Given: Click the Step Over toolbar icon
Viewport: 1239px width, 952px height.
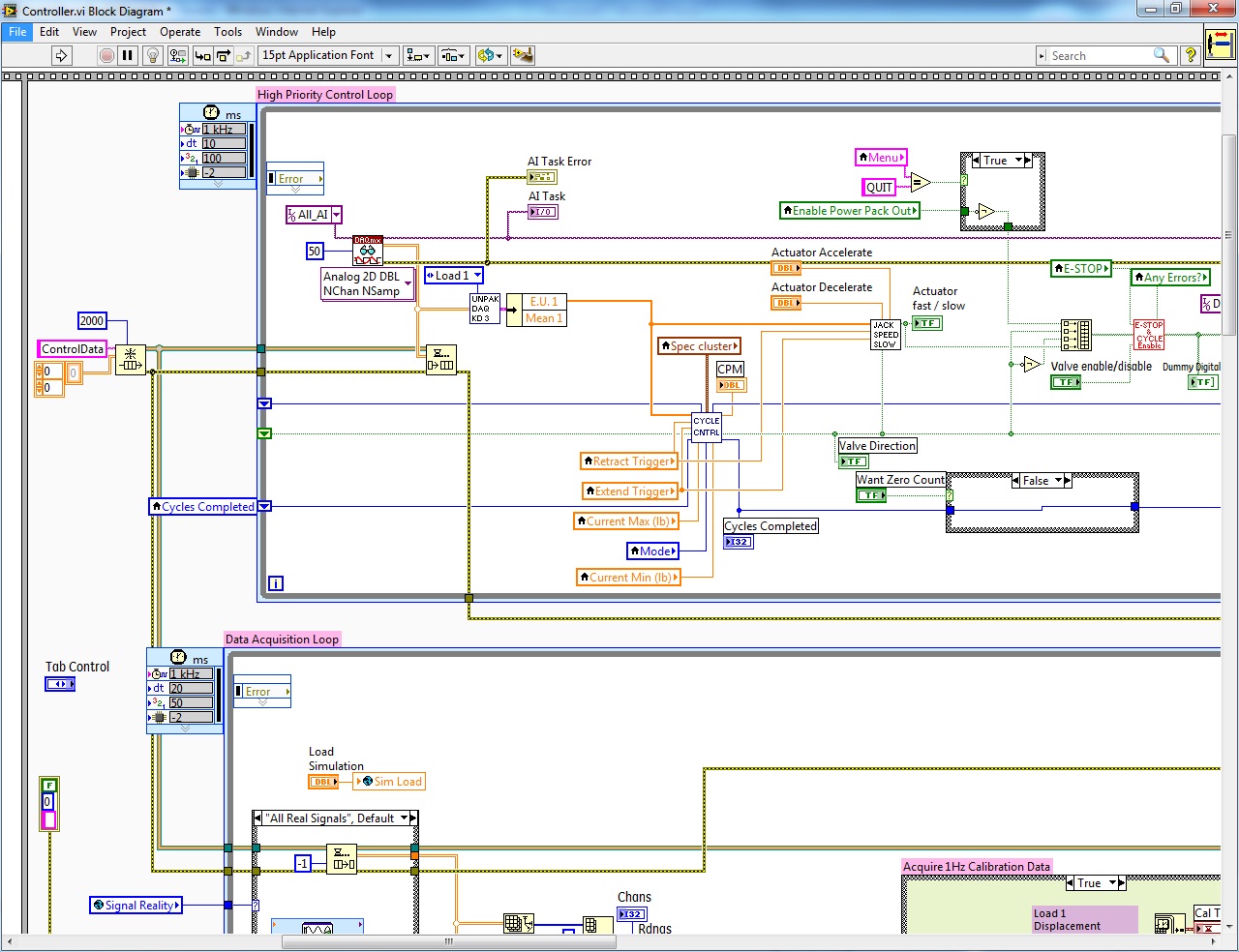Looking at the screenshot, I should click(224, 55).
